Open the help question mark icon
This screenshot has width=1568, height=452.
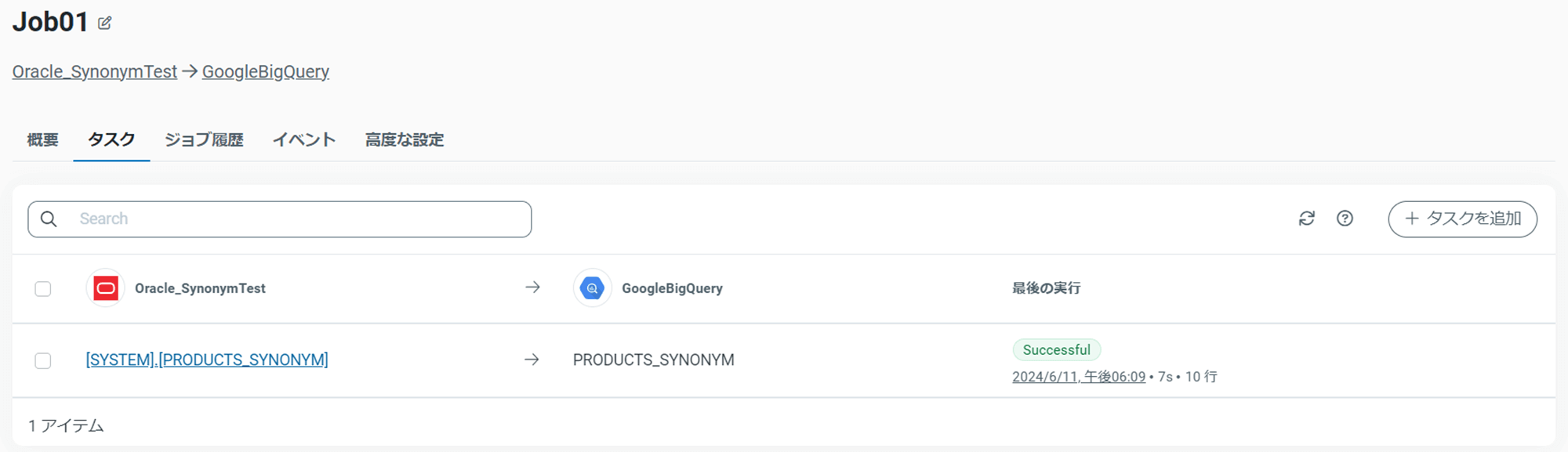click(1345, 219)
